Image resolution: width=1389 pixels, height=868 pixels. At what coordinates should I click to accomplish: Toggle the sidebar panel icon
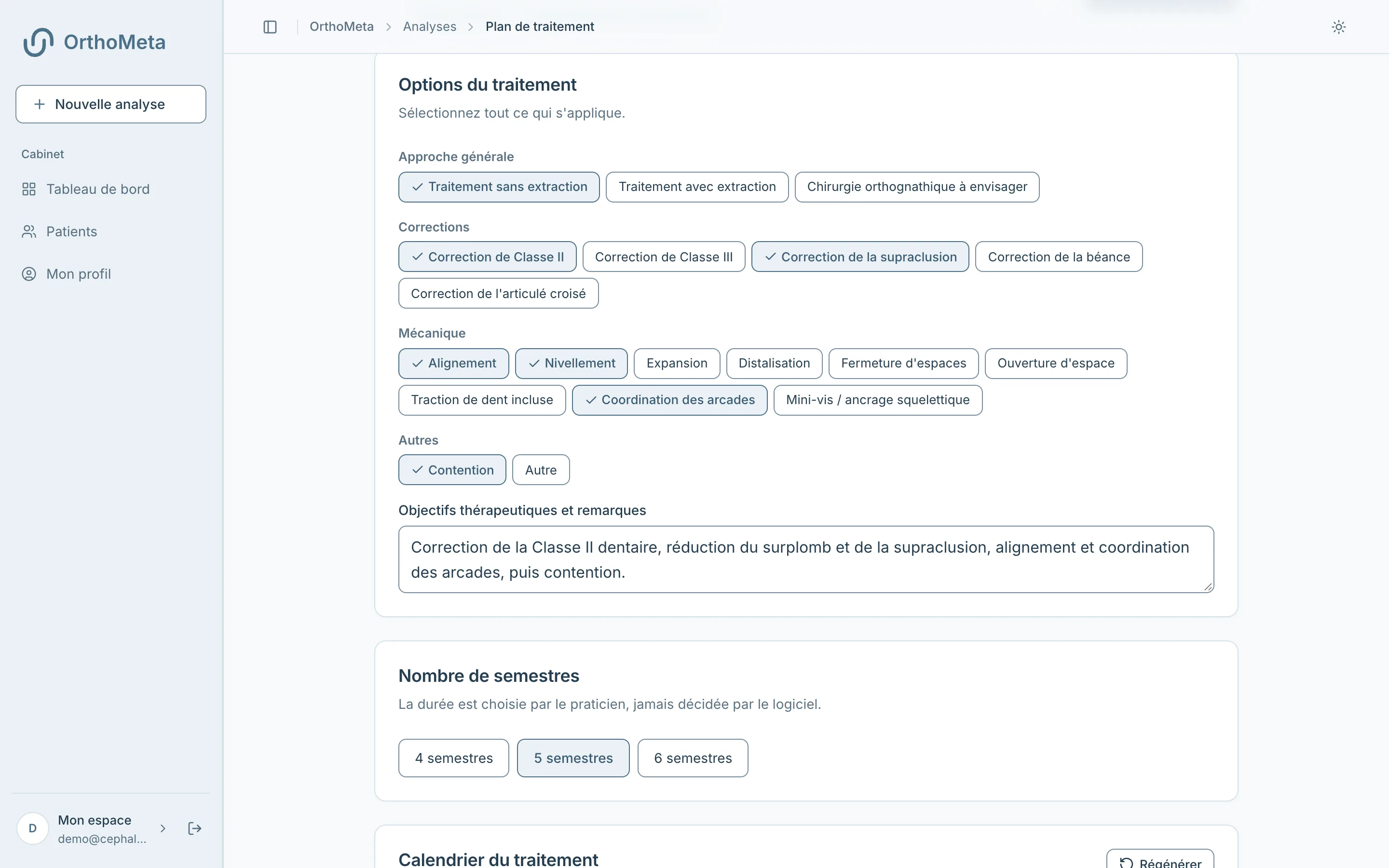coord(270,27)
